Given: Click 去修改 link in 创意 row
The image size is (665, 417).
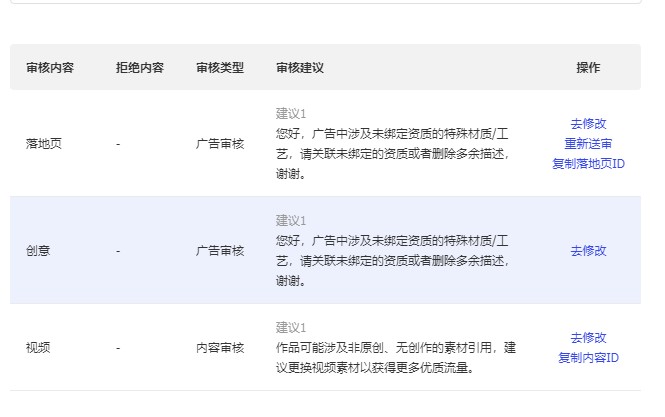Looking at the screenshot, I should click(x=588, y=251).
